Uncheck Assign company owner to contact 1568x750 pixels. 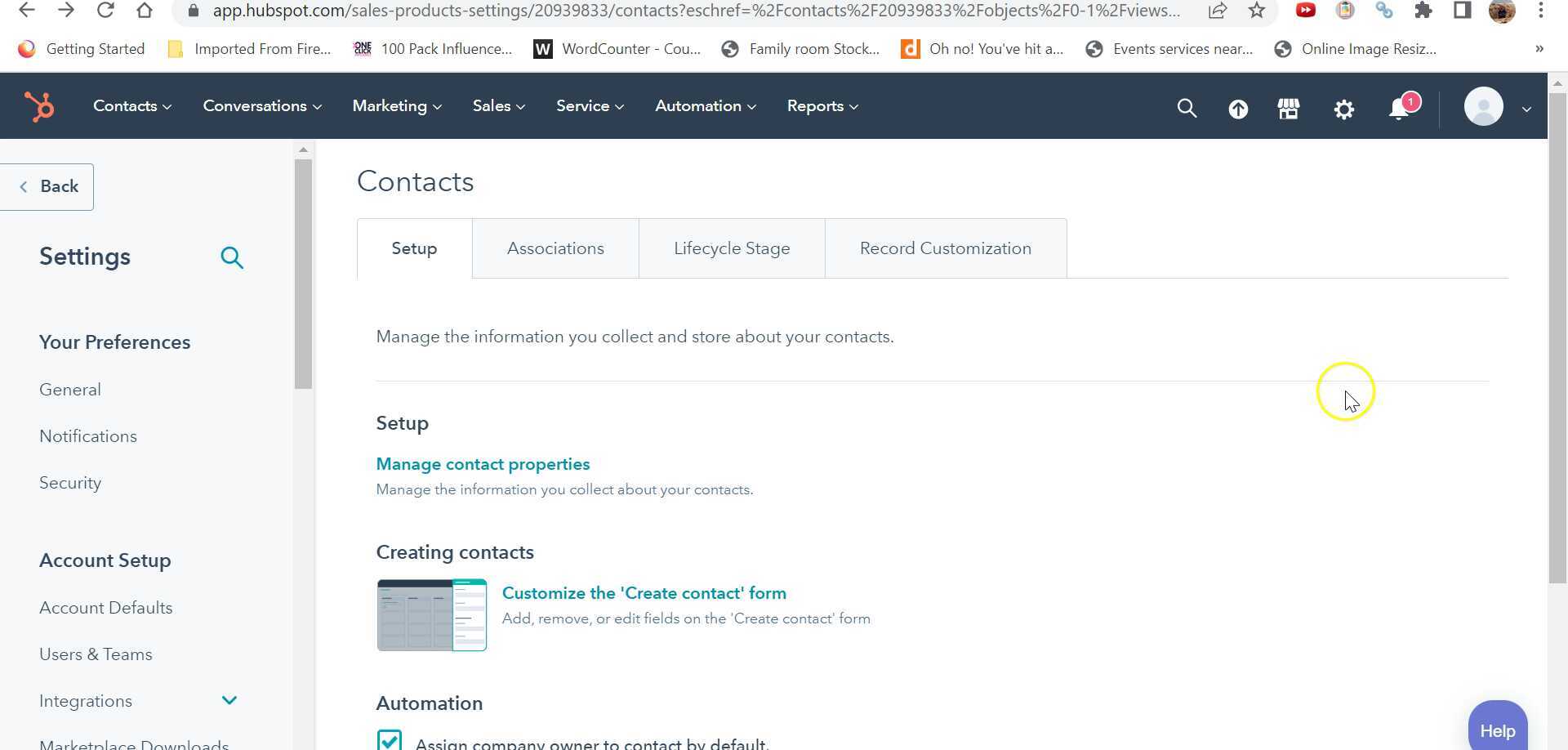point(389,739)
